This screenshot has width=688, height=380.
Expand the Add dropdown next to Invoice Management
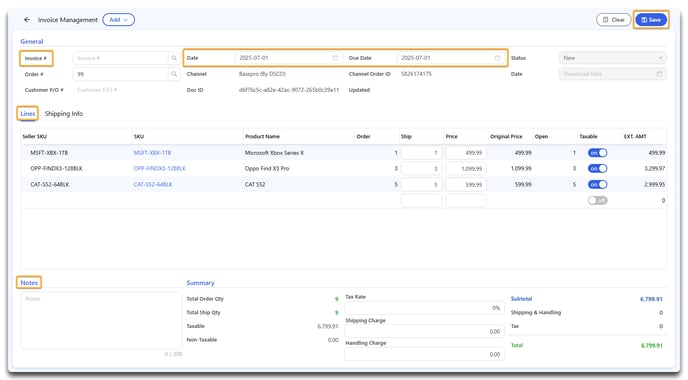coord(118,20)
